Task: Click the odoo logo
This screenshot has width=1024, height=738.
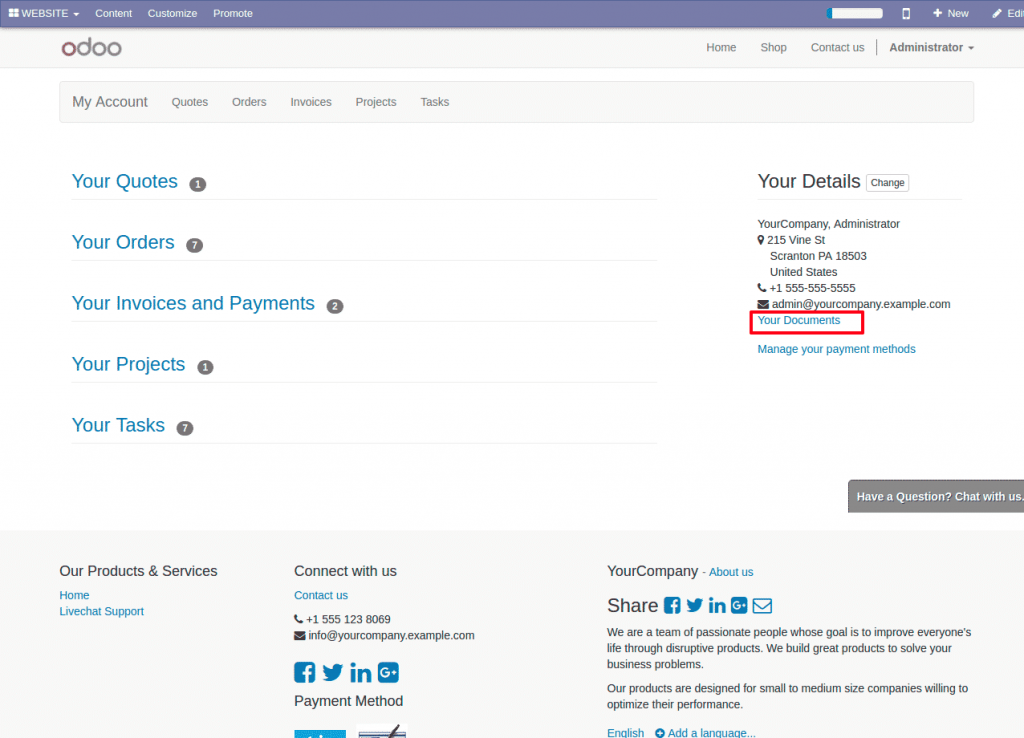Action: pos(91,47)
